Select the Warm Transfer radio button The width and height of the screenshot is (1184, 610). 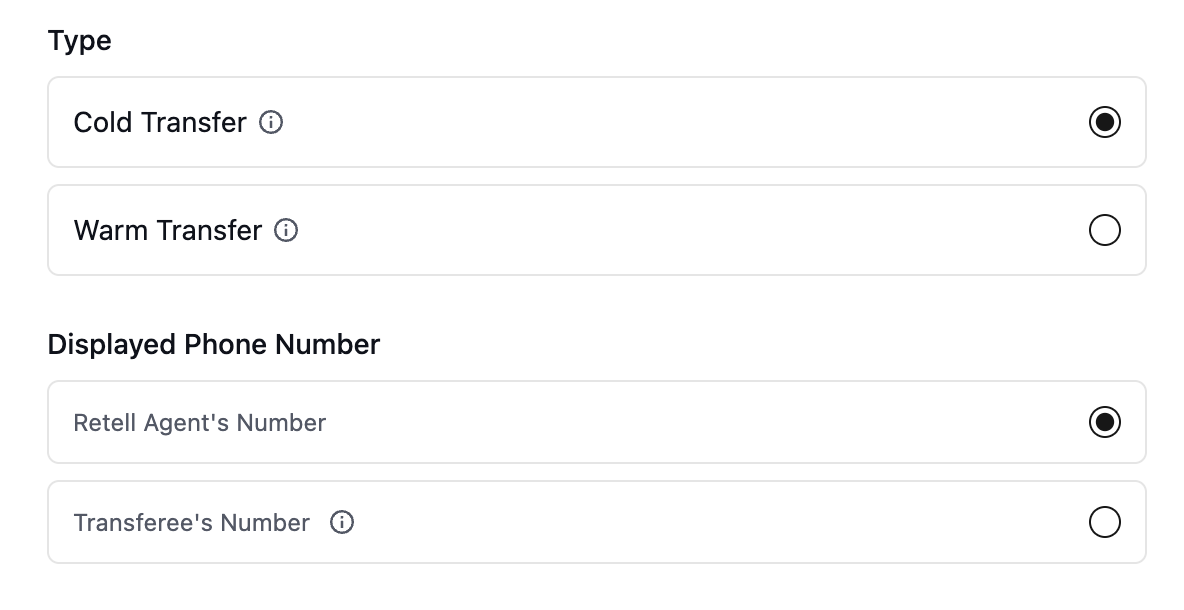tap(1105, 230)
